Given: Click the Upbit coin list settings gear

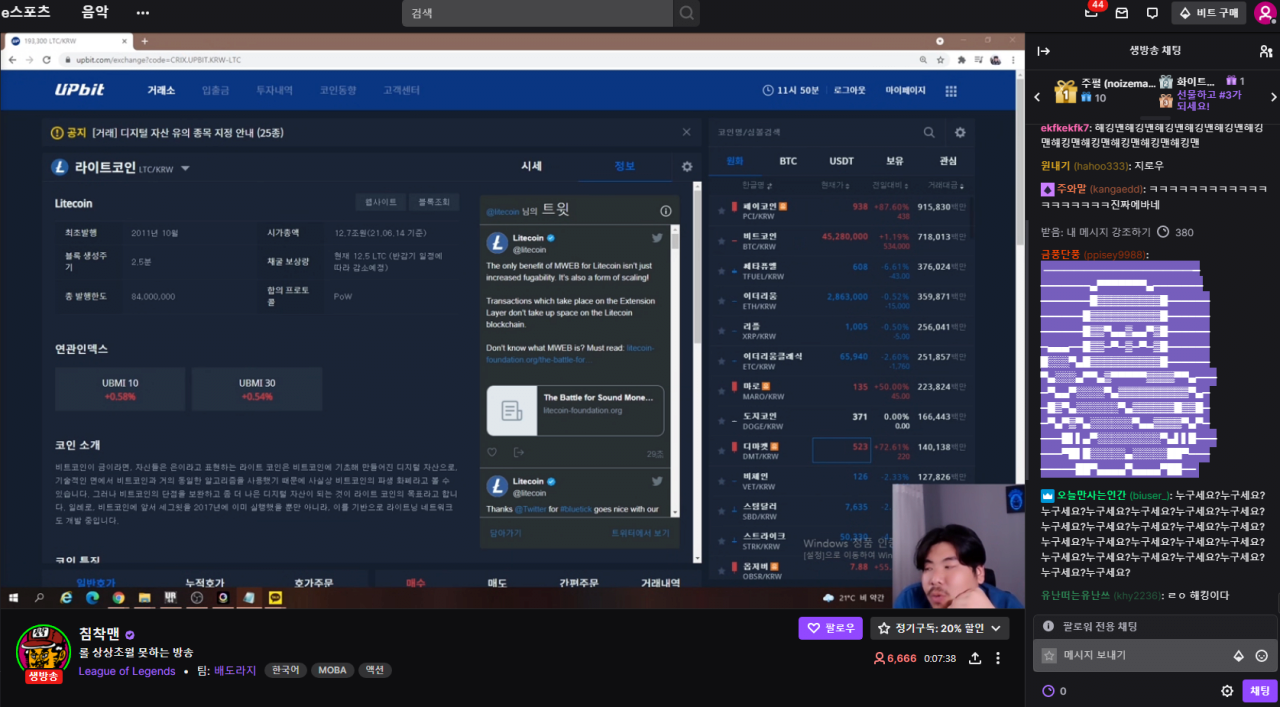Looking at the screenshot, I should pyautogui.click(x=960, y=132).
